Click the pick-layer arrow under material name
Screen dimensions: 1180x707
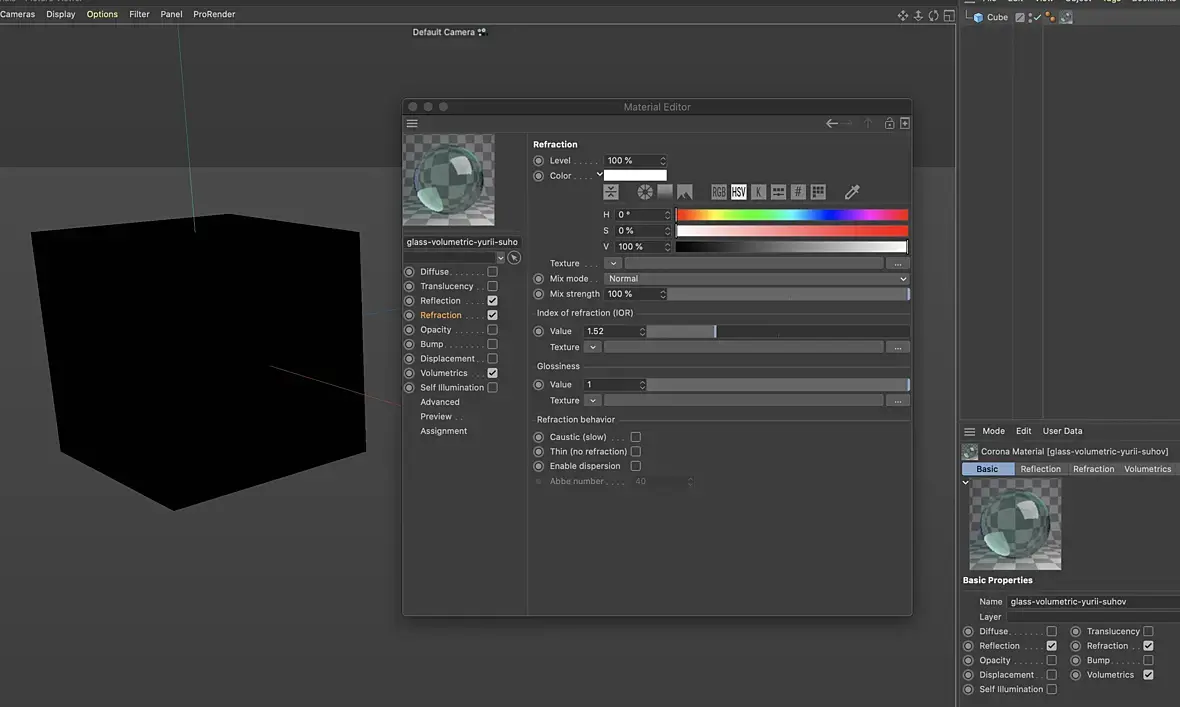pyautogui.click(x=514, y=258)
